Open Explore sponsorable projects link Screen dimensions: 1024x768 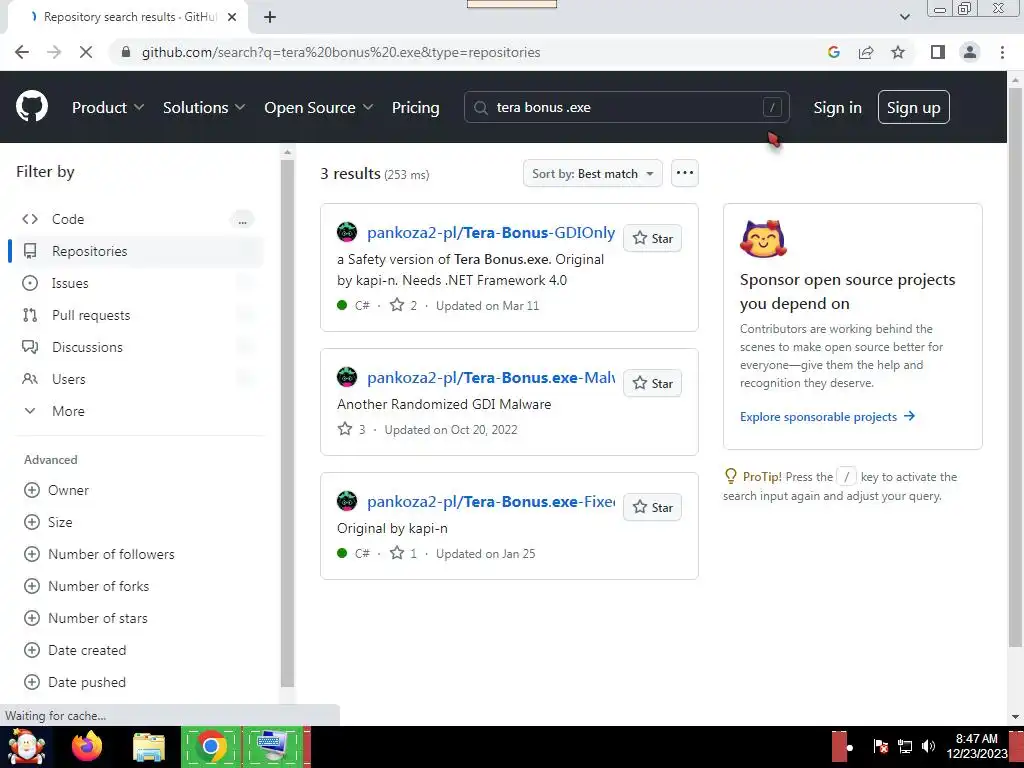click(827, 417)
